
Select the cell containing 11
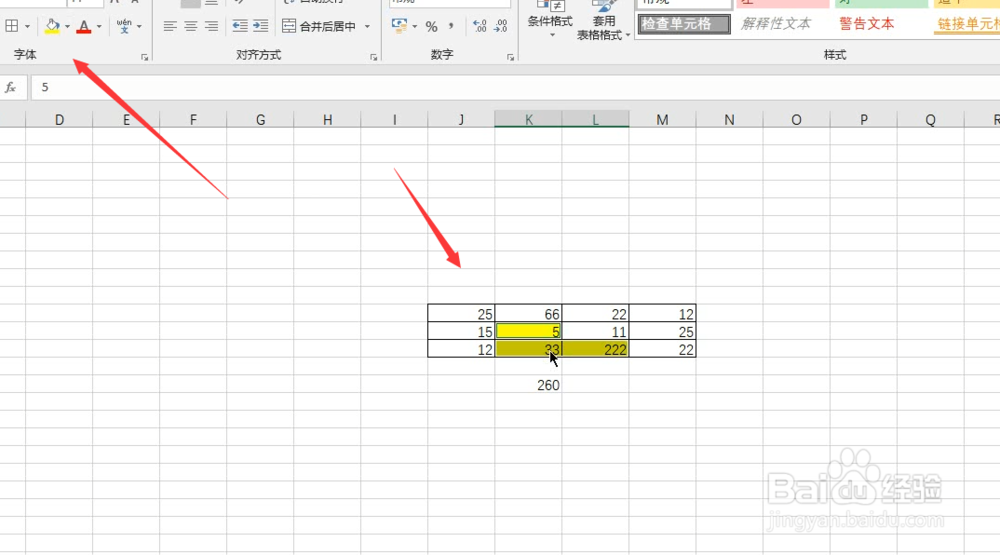coord(595,331)
